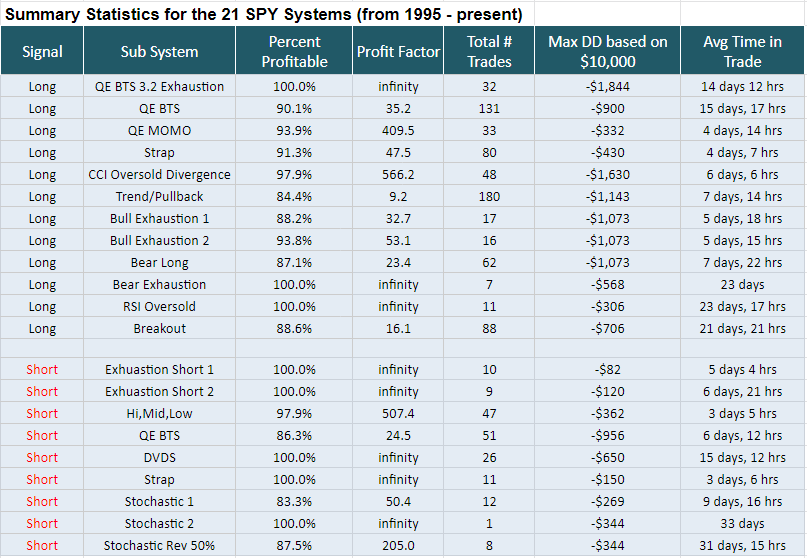Click the 180 total trades cell
The width and height of the screenshot is (807, 558).
coord(489,196)
